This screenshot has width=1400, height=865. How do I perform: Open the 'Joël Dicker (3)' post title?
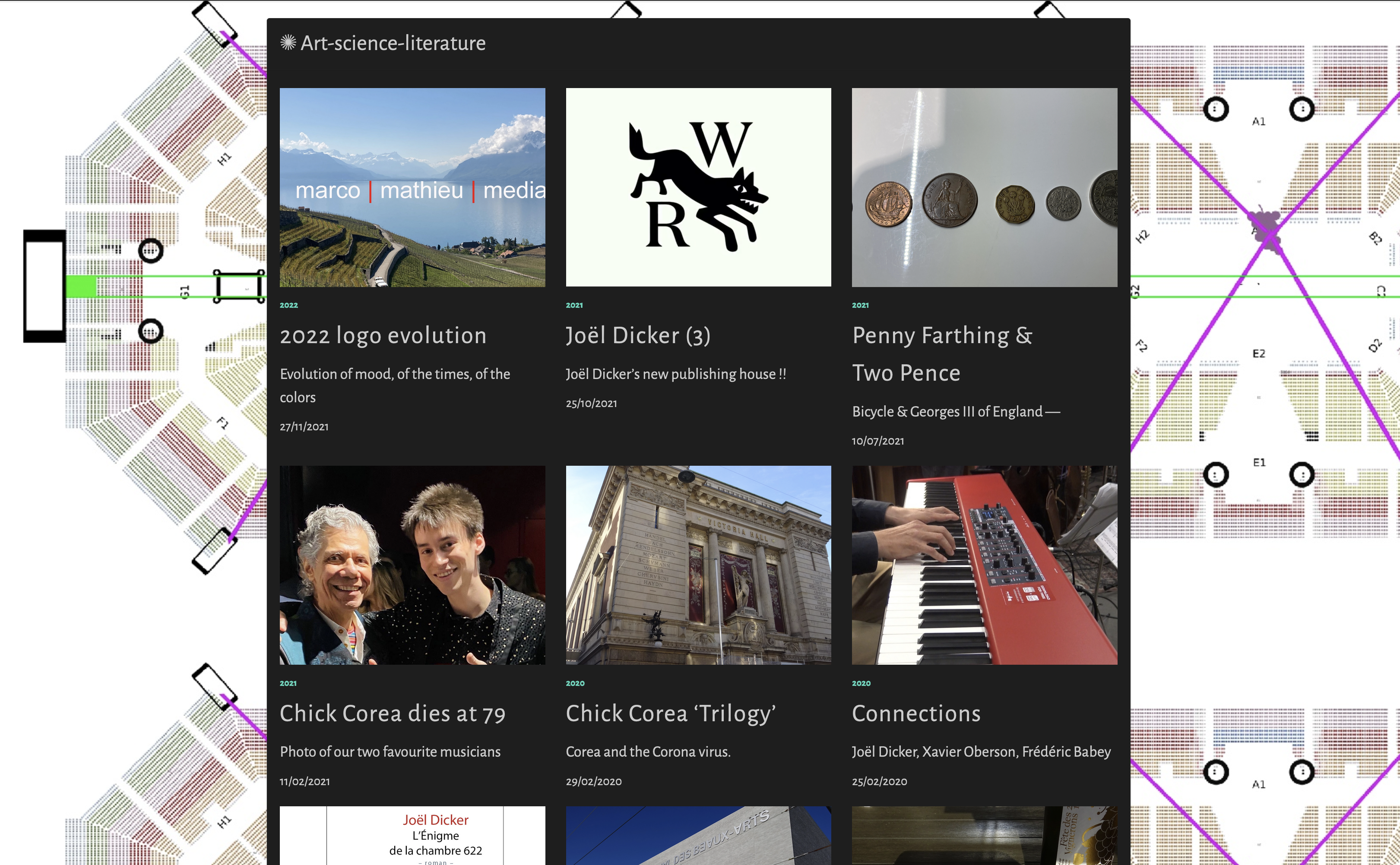coord(638,335)
